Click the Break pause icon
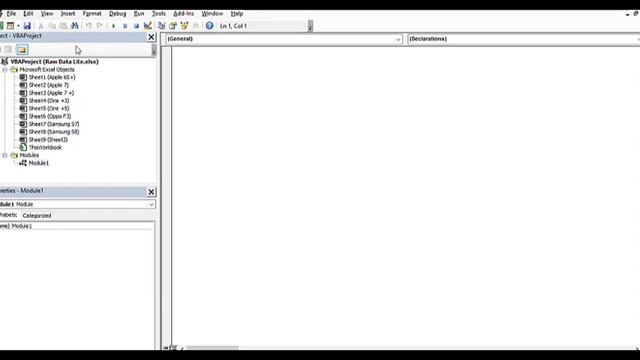Screen dimensions: 640x360 pyautogui.click(x=125, y=26)
